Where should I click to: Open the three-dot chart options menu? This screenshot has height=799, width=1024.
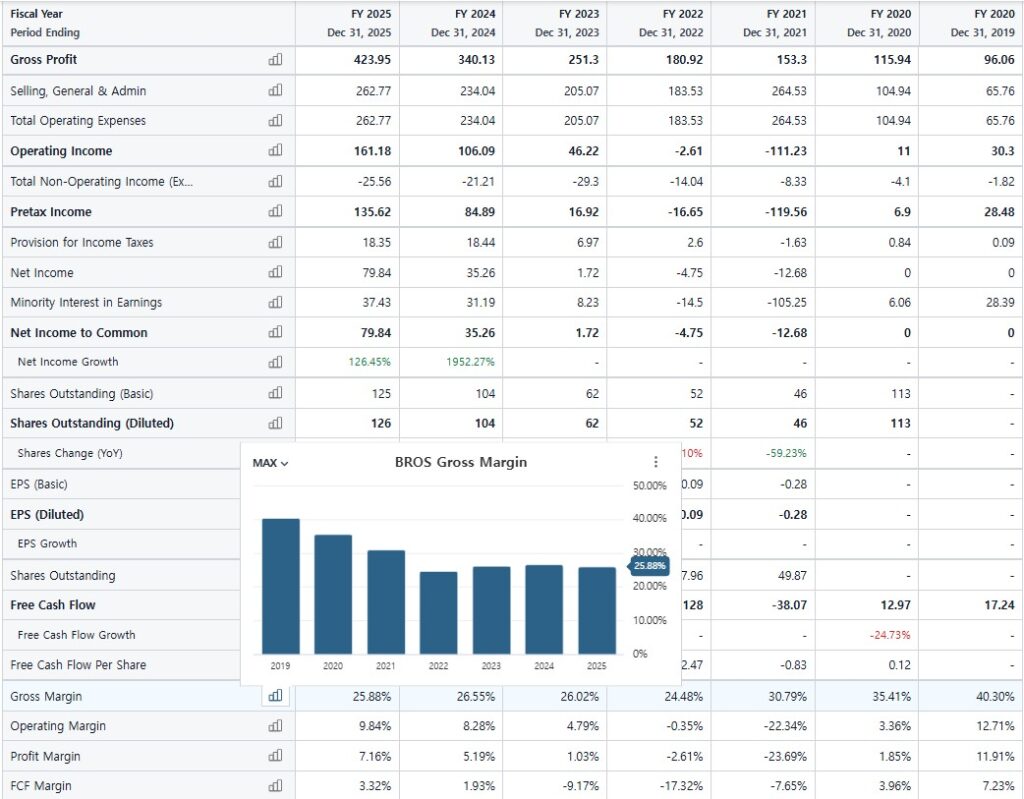pyautogui.click(x=656, y=462)
